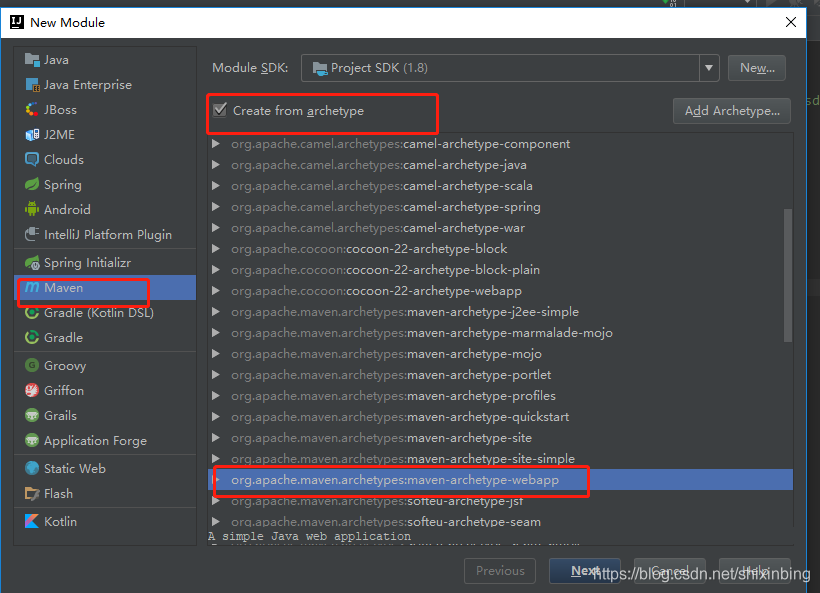
Task: Select Kotlin module type
Action: click(105, 521)
